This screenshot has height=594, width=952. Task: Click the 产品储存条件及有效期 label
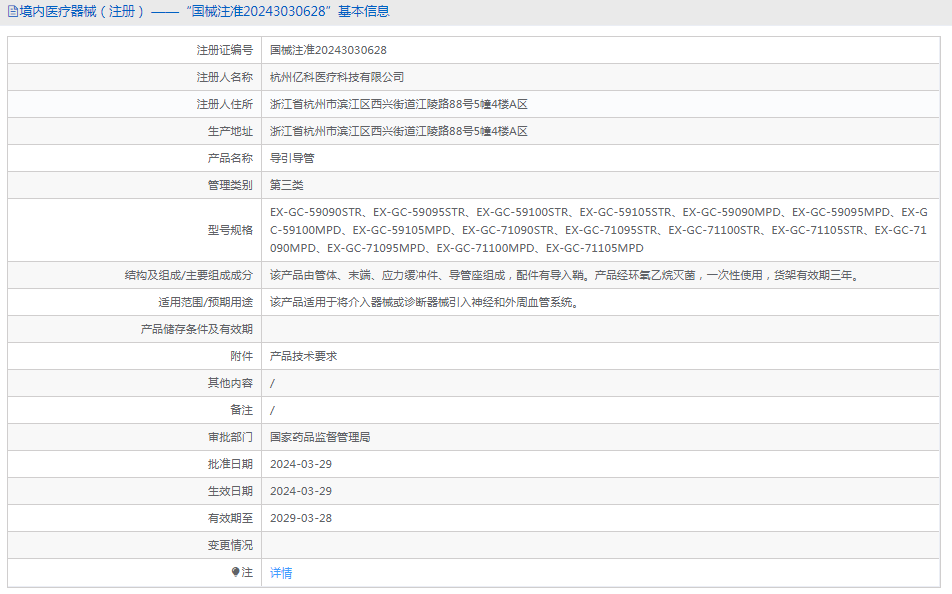(197, 329)
